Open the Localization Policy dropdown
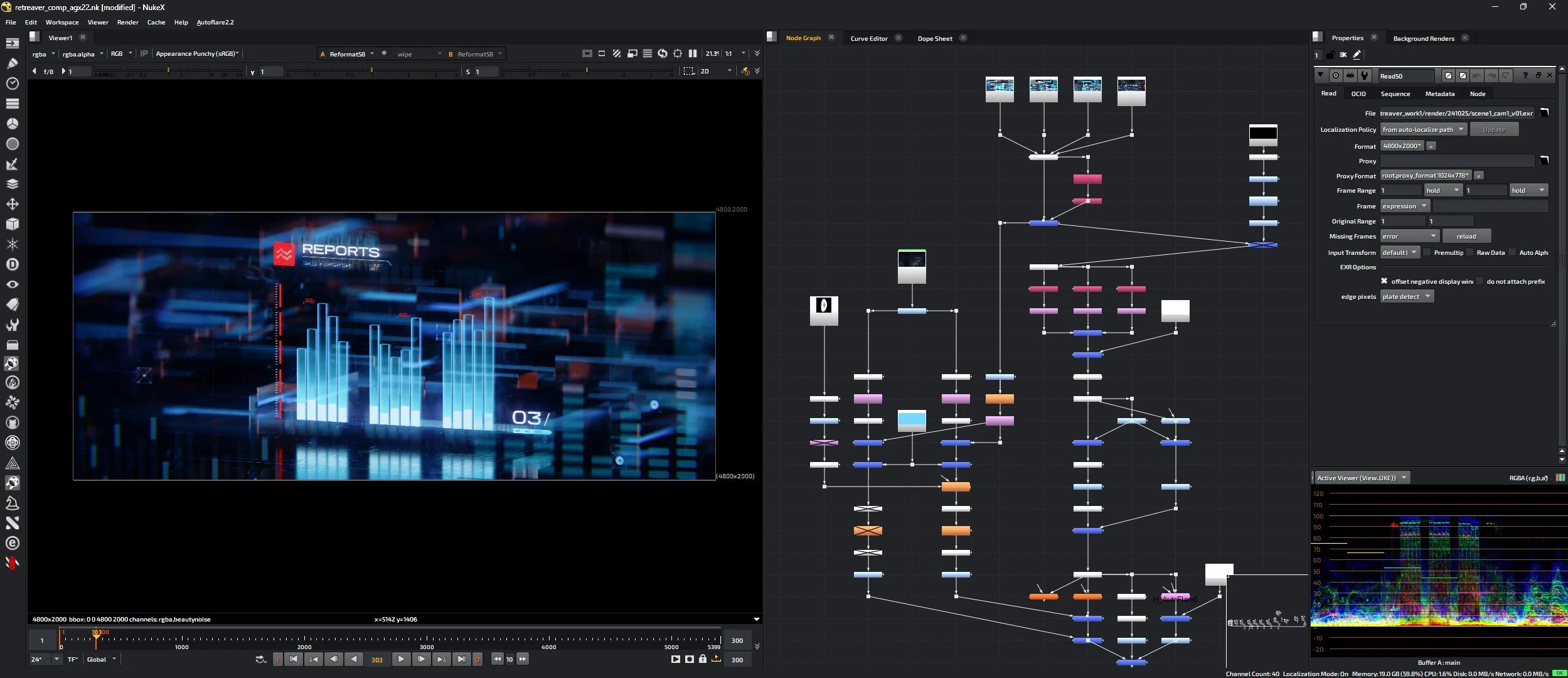 pyautogui.click(x=1423, y=129)
